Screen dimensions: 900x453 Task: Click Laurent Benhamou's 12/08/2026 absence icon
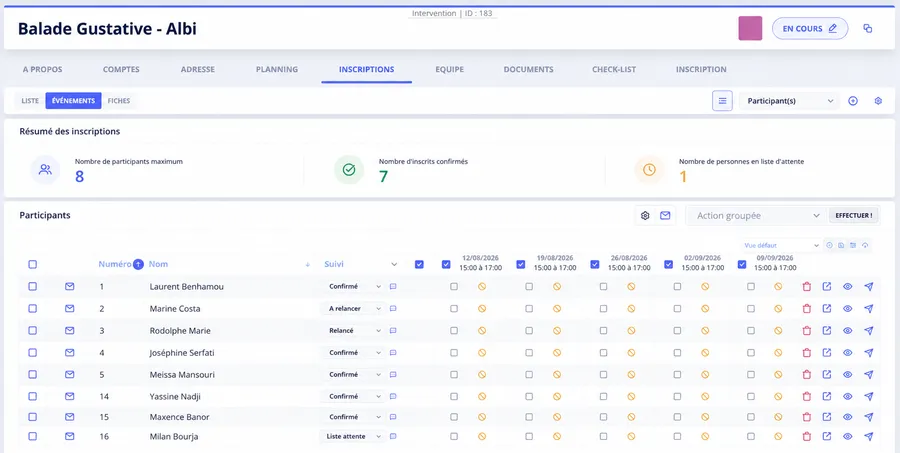pyautogui.click(x=482, y=286)
